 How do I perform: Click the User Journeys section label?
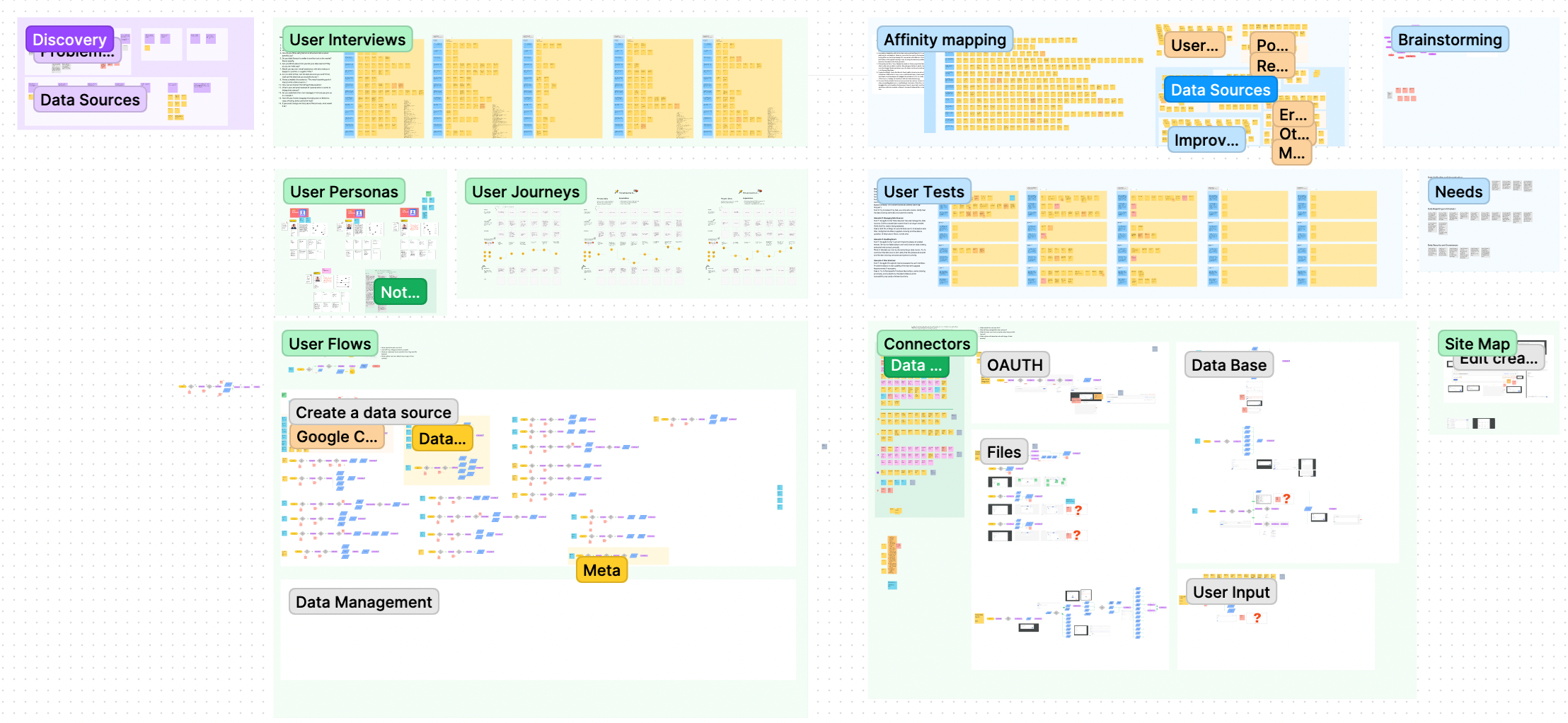525,191
